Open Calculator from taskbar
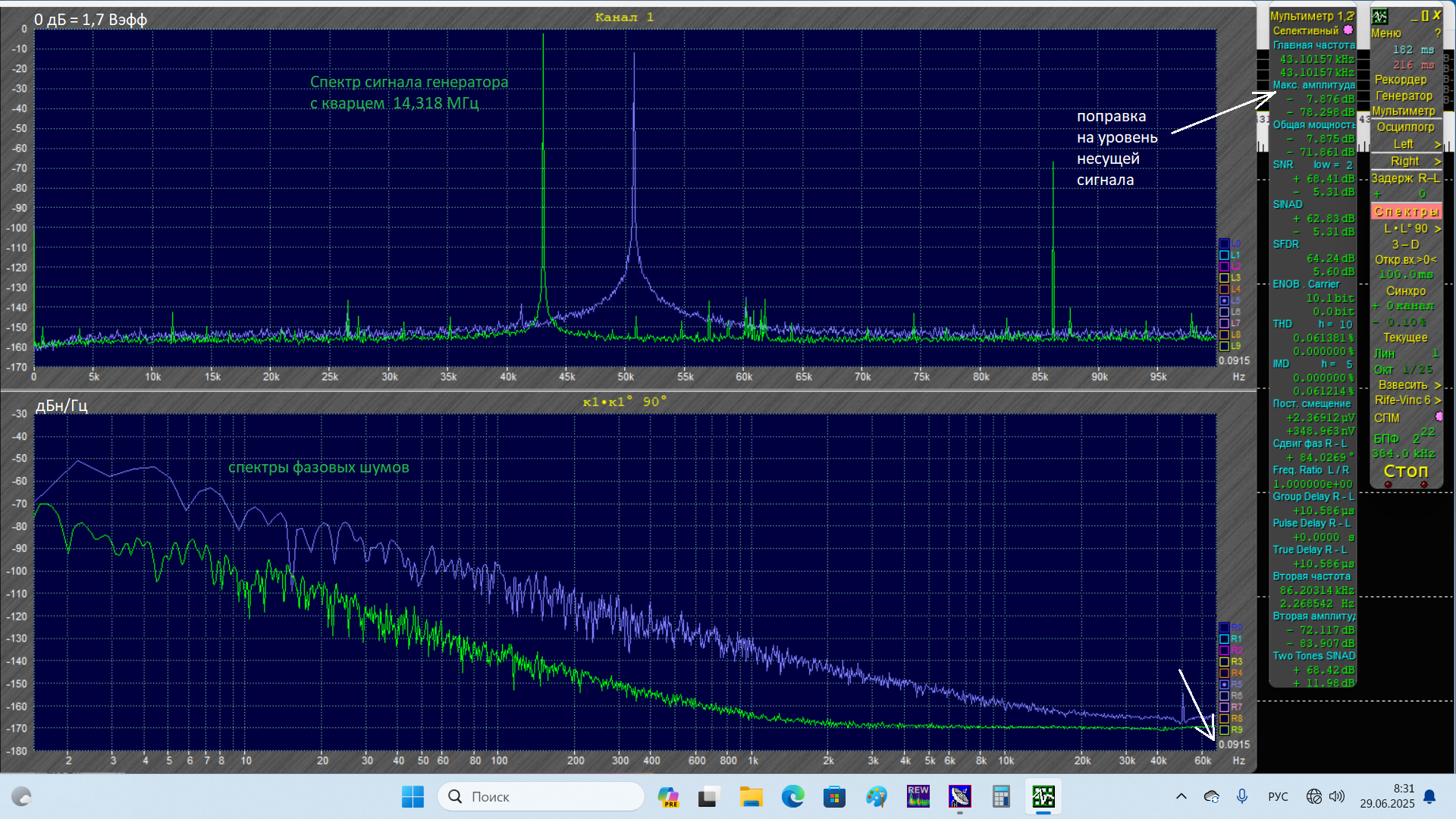Viewport: 1456px width, 819px height. click(x=1001, y=796)
